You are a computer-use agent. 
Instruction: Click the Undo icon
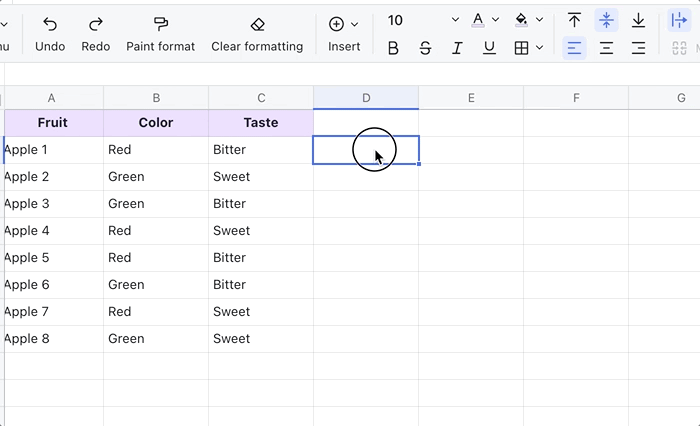click(50, 24)
